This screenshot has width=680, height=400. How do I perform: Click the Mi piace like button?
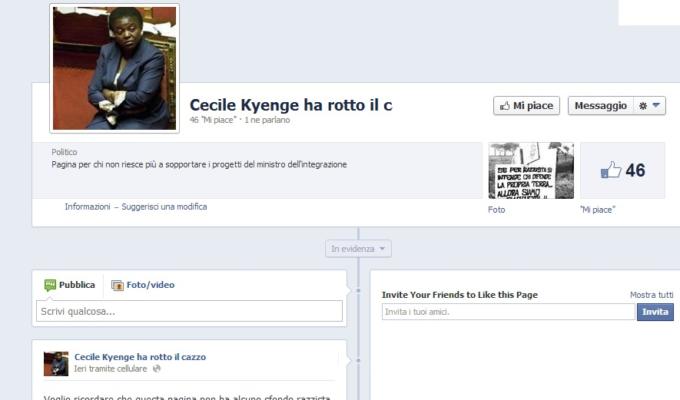[x=526, y=105]
